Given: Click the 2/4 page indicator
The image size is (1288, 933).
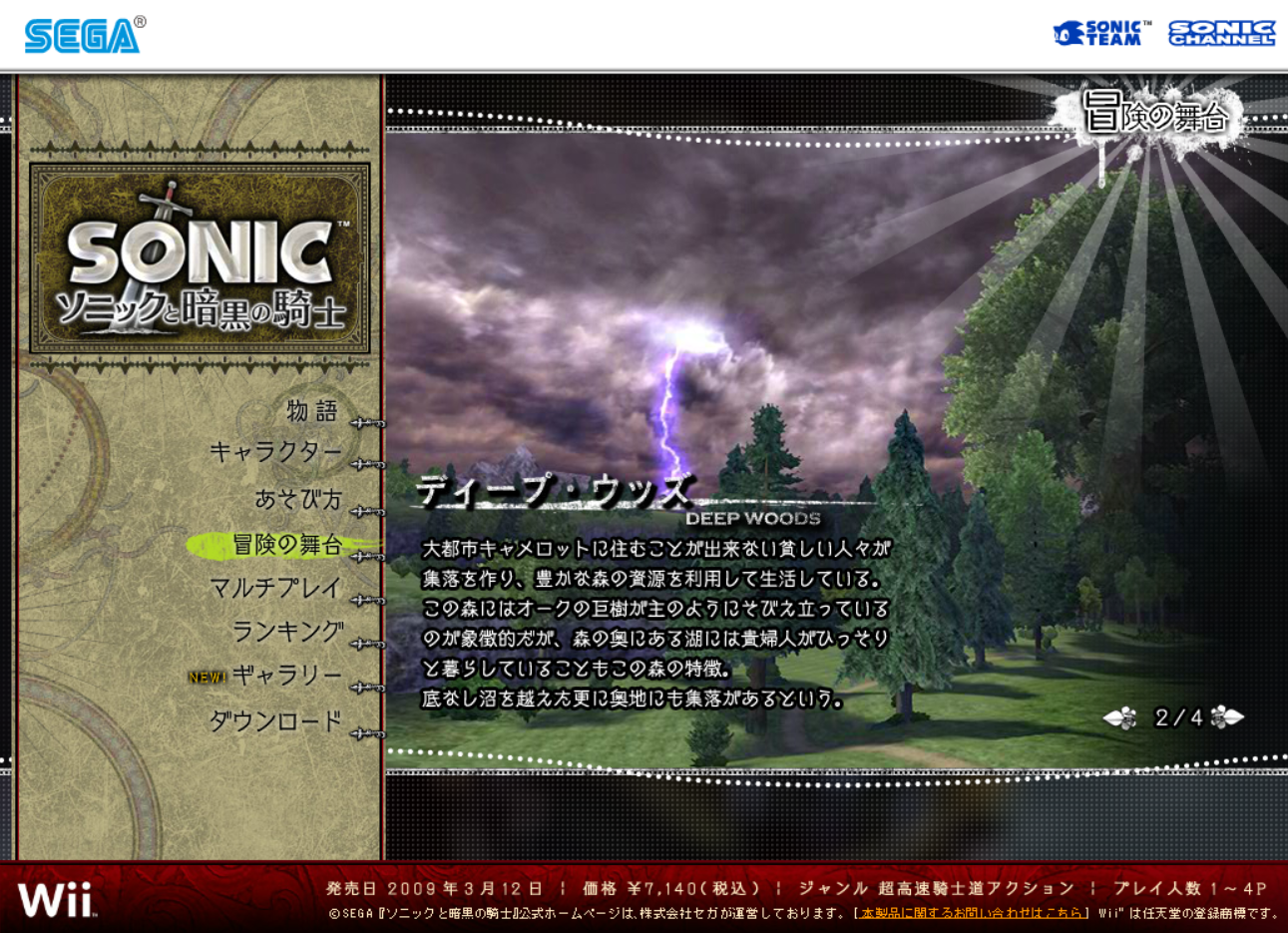Looking at the screenshot, I should (1179, 717).
